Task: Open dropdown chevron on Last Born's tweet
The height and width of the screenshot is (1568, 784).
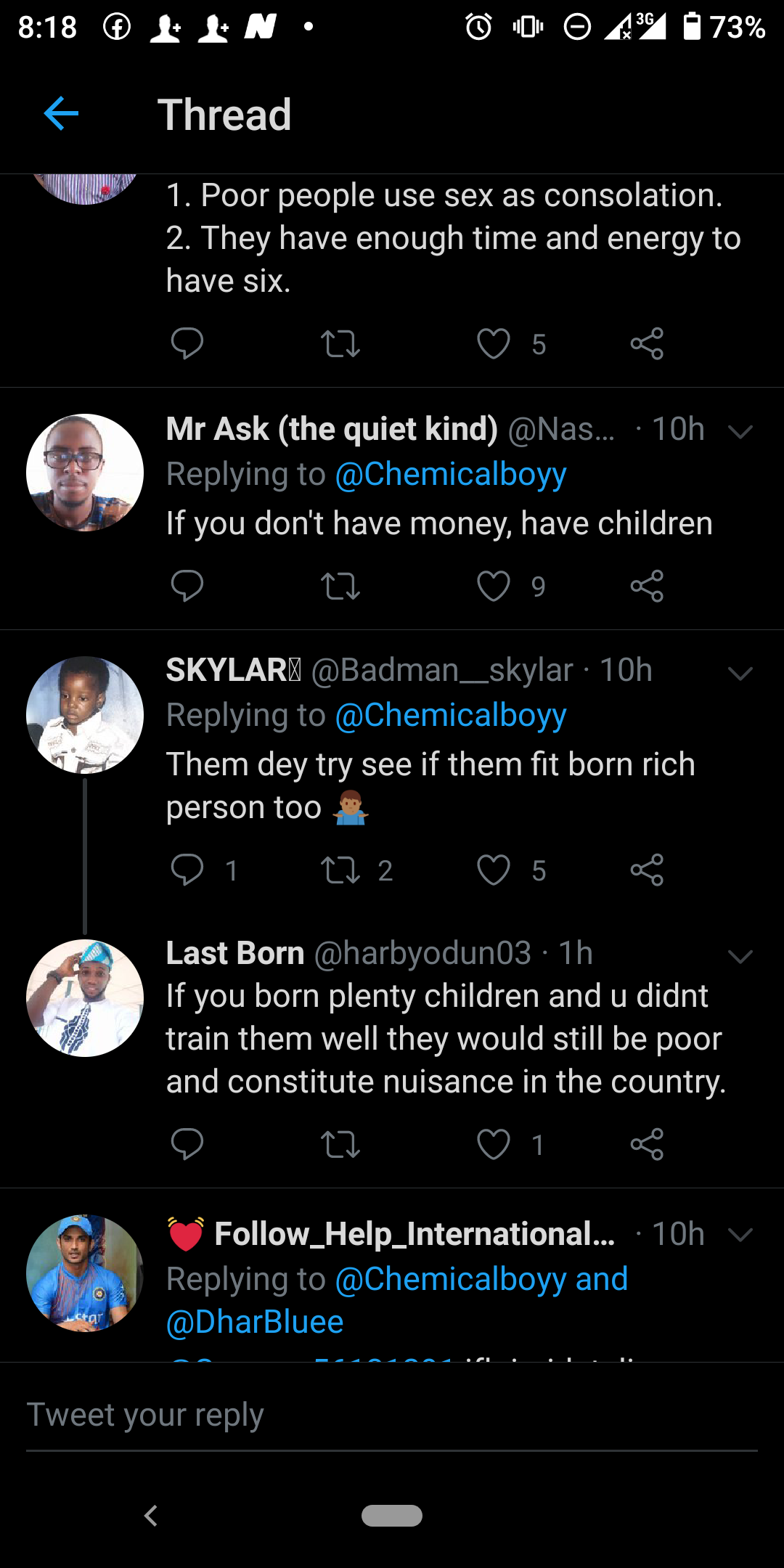Action: [x=740, y=957]
